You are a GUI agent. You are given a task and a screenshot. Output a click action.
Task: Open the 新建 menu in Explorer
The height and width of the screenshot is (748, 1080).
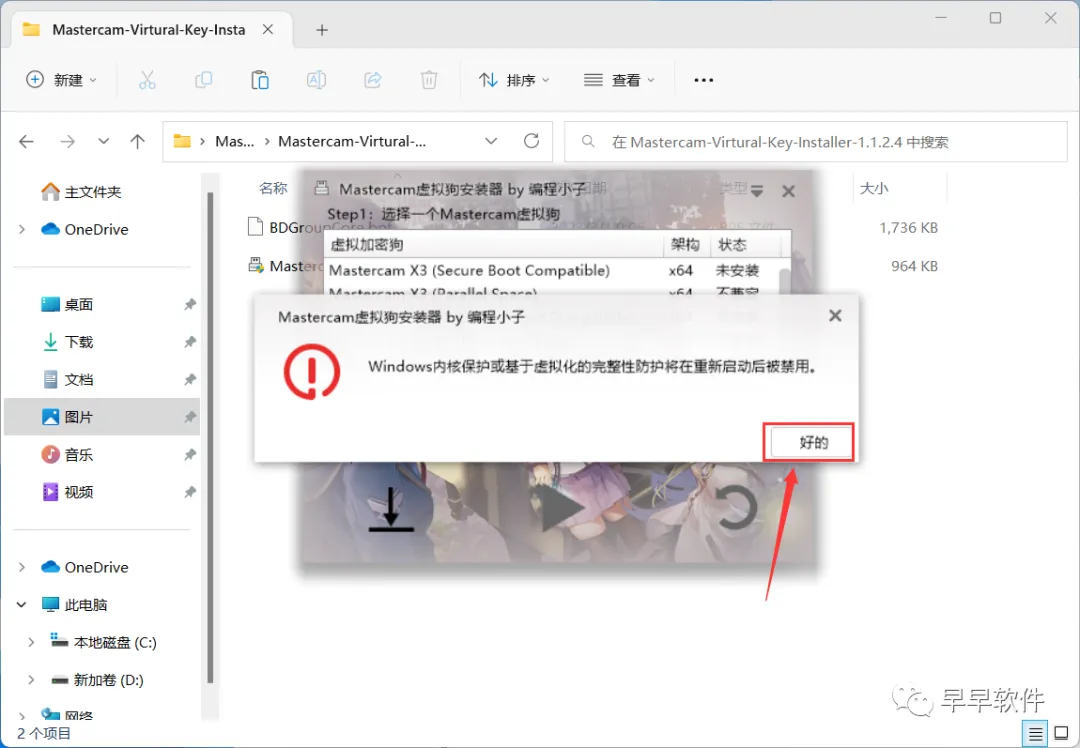[x=62, y=80]
